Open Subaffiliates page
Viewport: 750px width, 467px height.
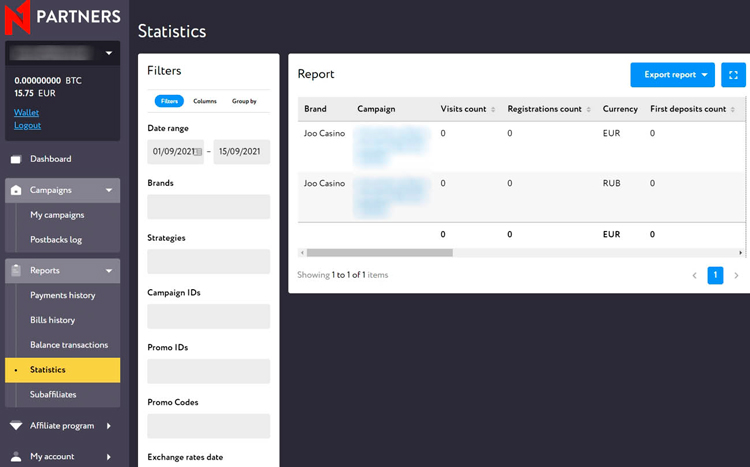point(53,395)
